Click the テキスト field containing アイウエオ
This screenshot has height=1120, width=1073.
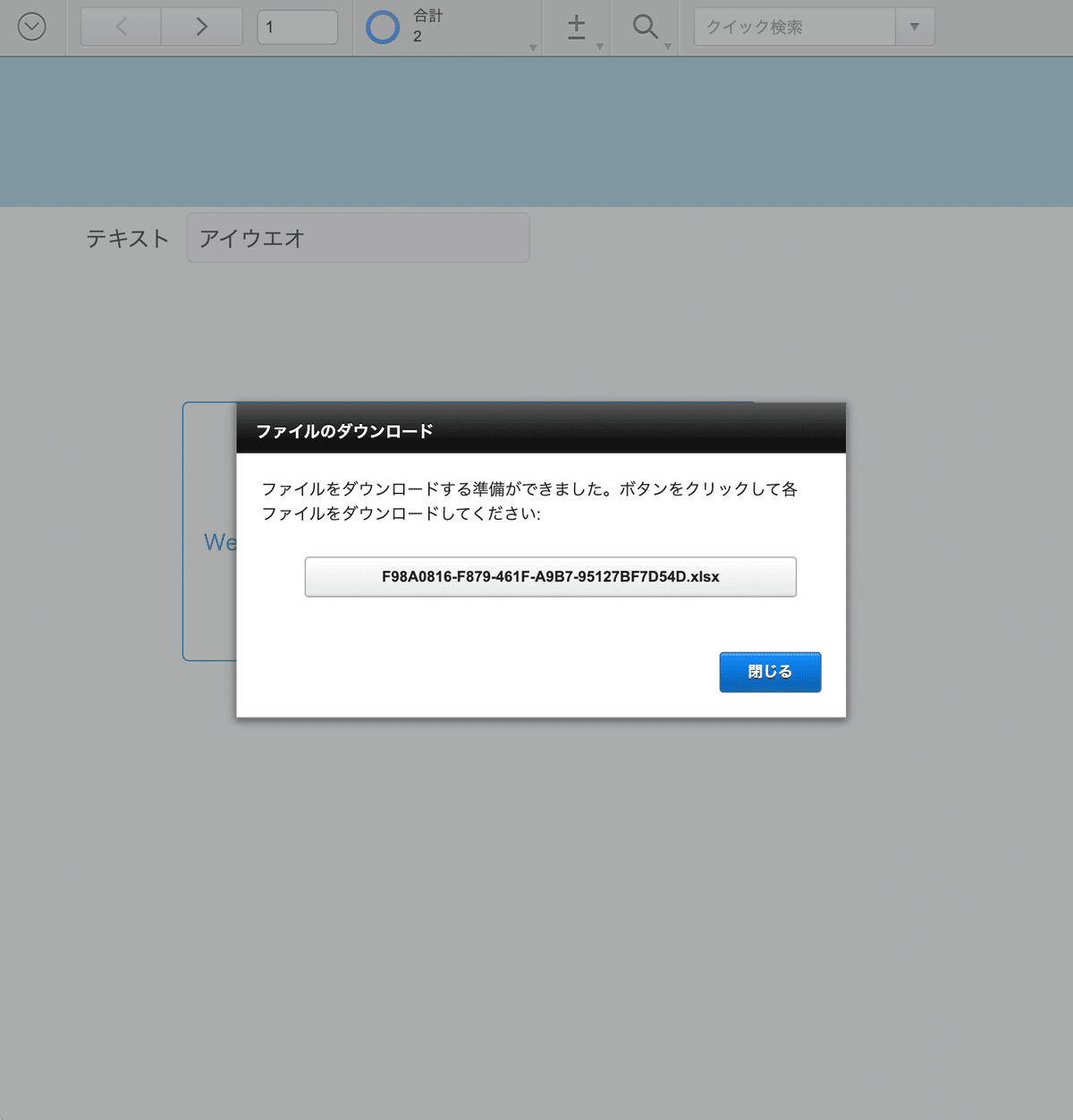358,238
